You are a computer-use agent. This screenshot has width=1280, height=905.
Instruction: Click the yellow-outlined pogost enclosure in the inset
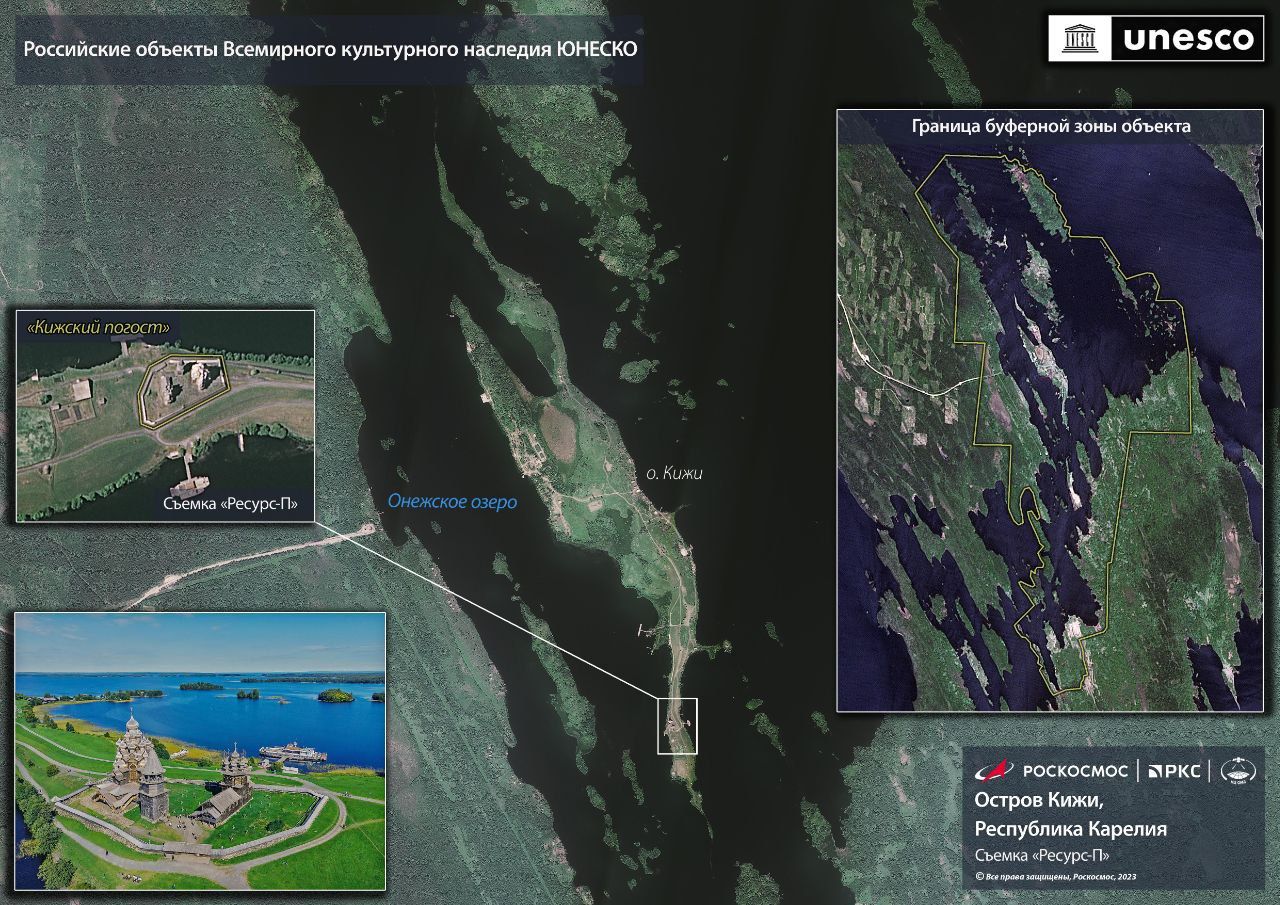click(x=182, y=390)
